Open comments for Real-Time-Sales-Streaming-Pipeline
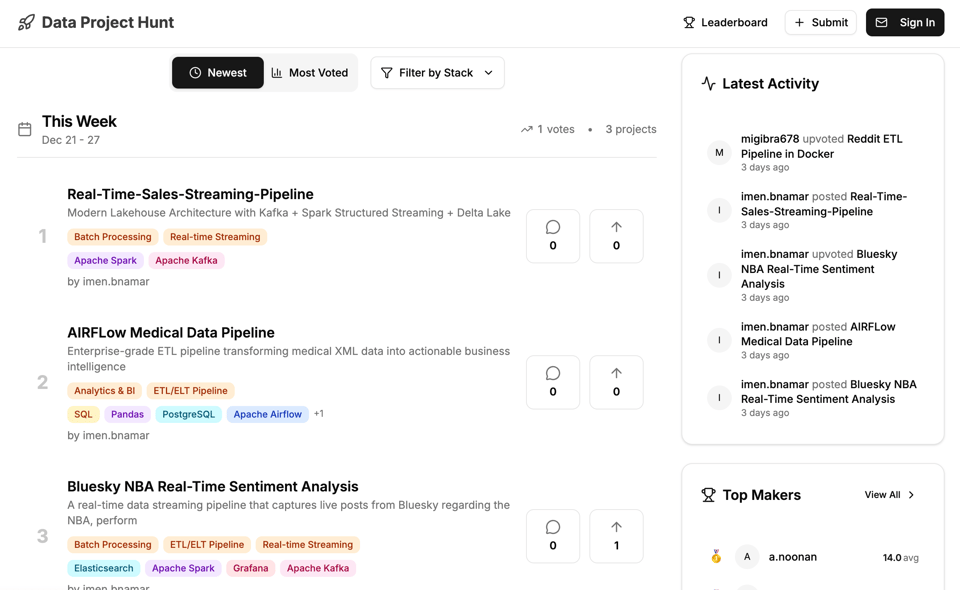This screenshot has width=960, height=590. 553,236
